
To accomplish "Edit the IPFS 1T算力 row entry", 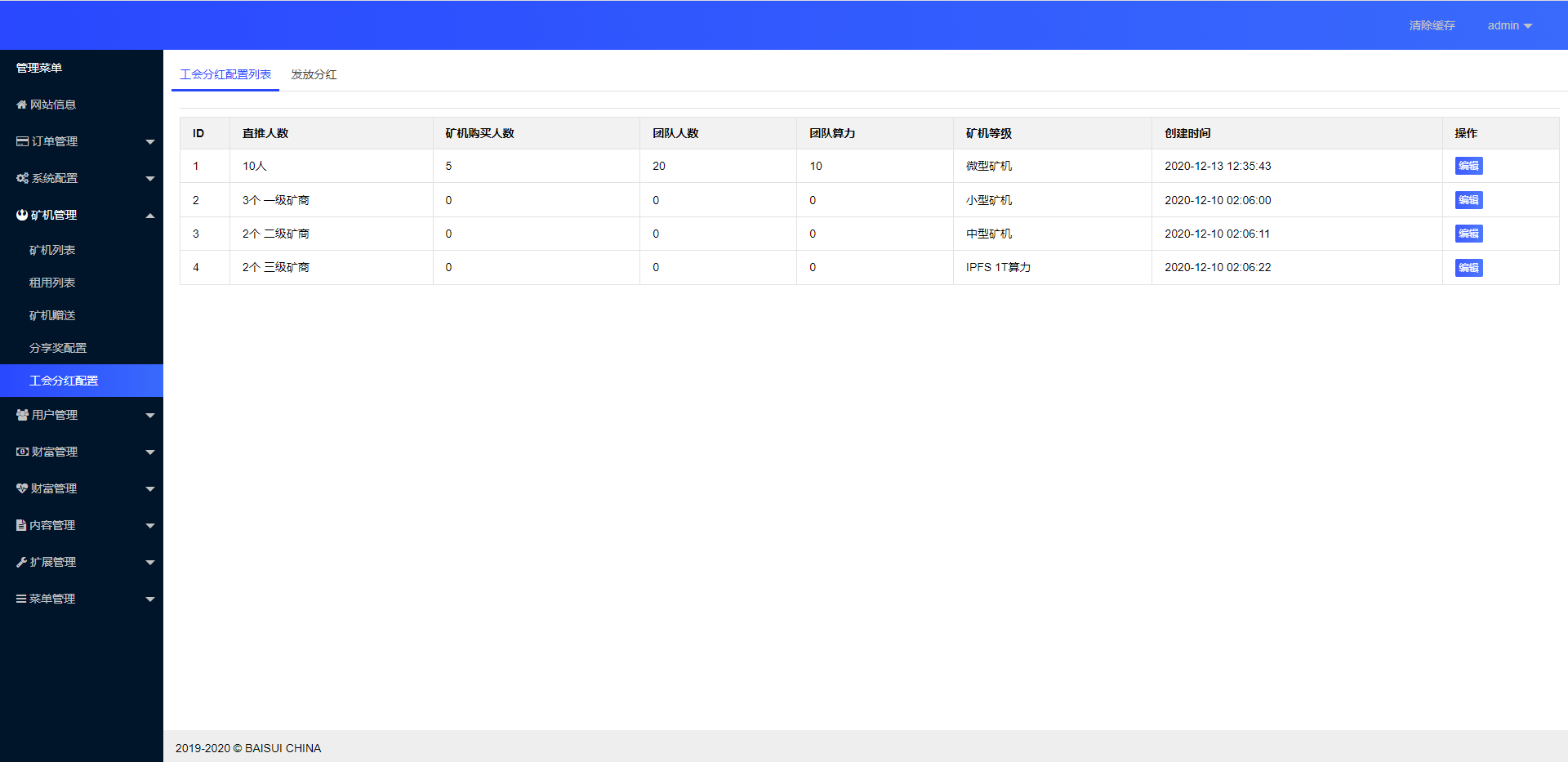I will point(1468,267).
